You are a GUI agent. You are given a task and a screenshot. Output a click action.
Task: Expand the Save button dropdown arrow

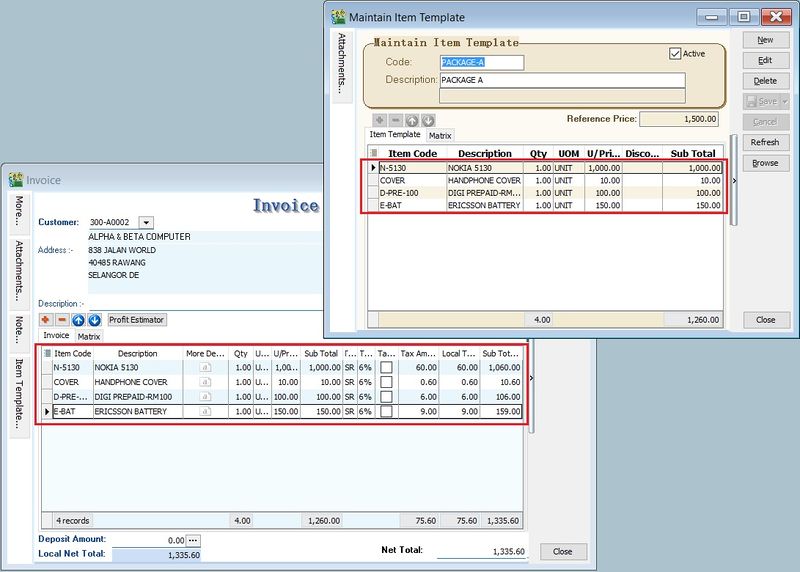pos(785,101)
